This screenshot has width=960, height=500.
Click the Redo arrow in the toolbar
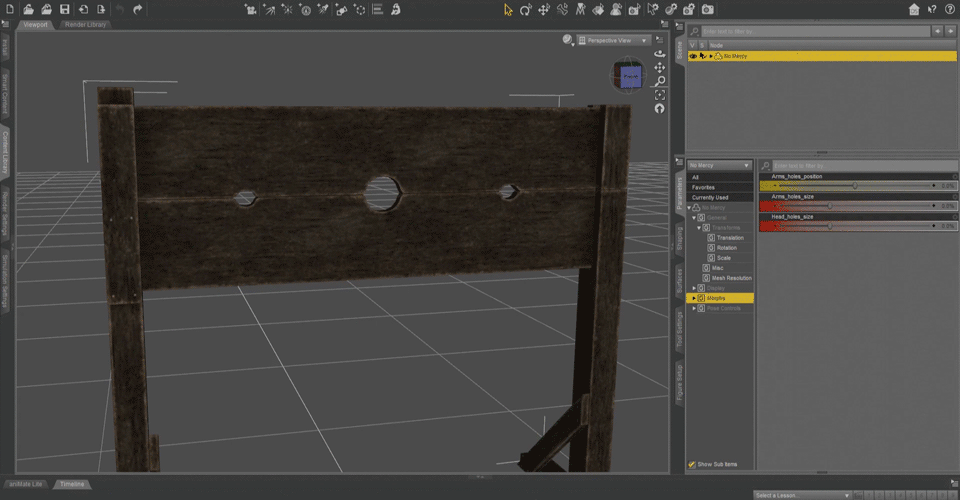138,9
